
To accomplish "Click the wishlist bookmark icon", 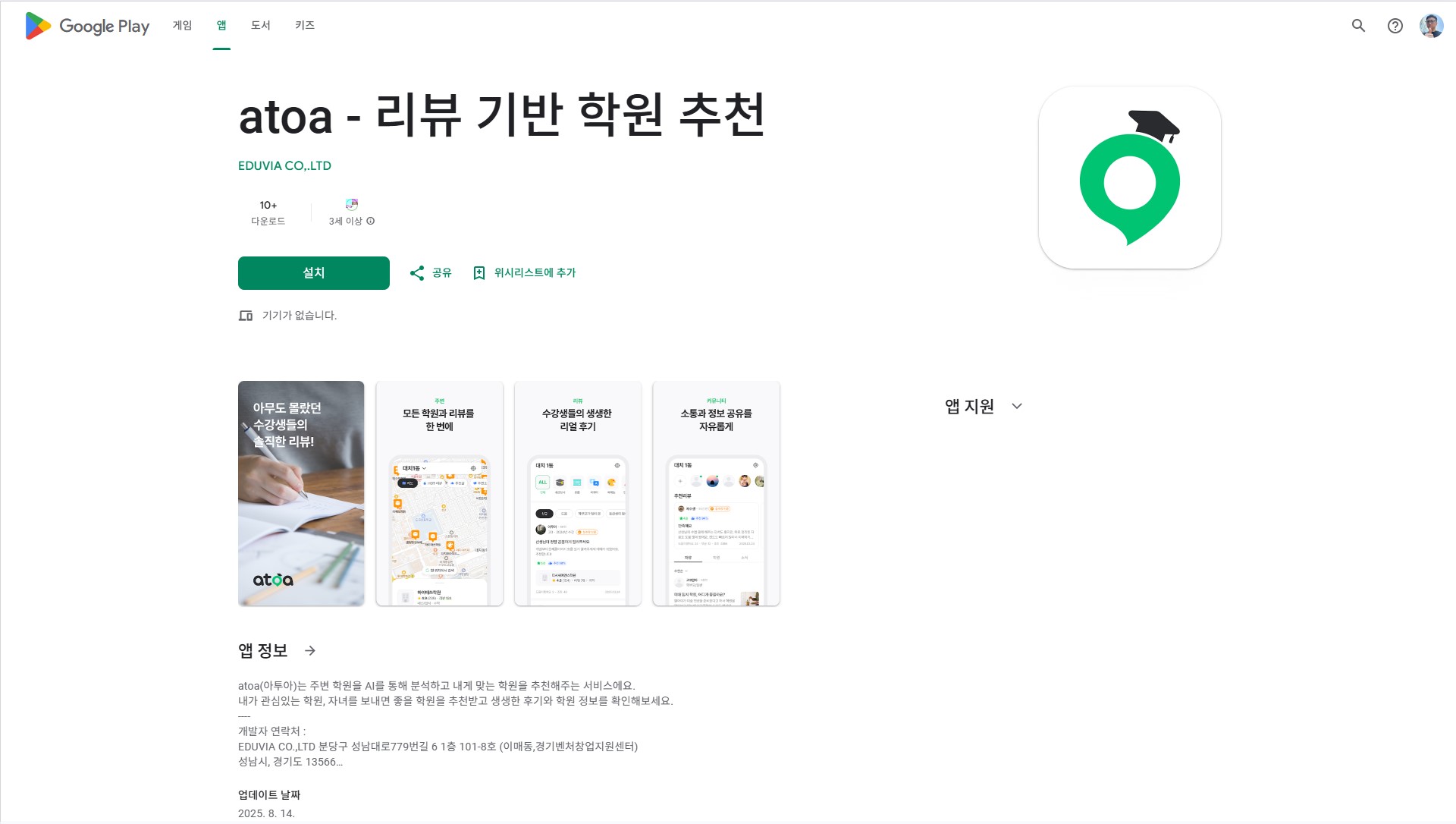I will point(479,273).
